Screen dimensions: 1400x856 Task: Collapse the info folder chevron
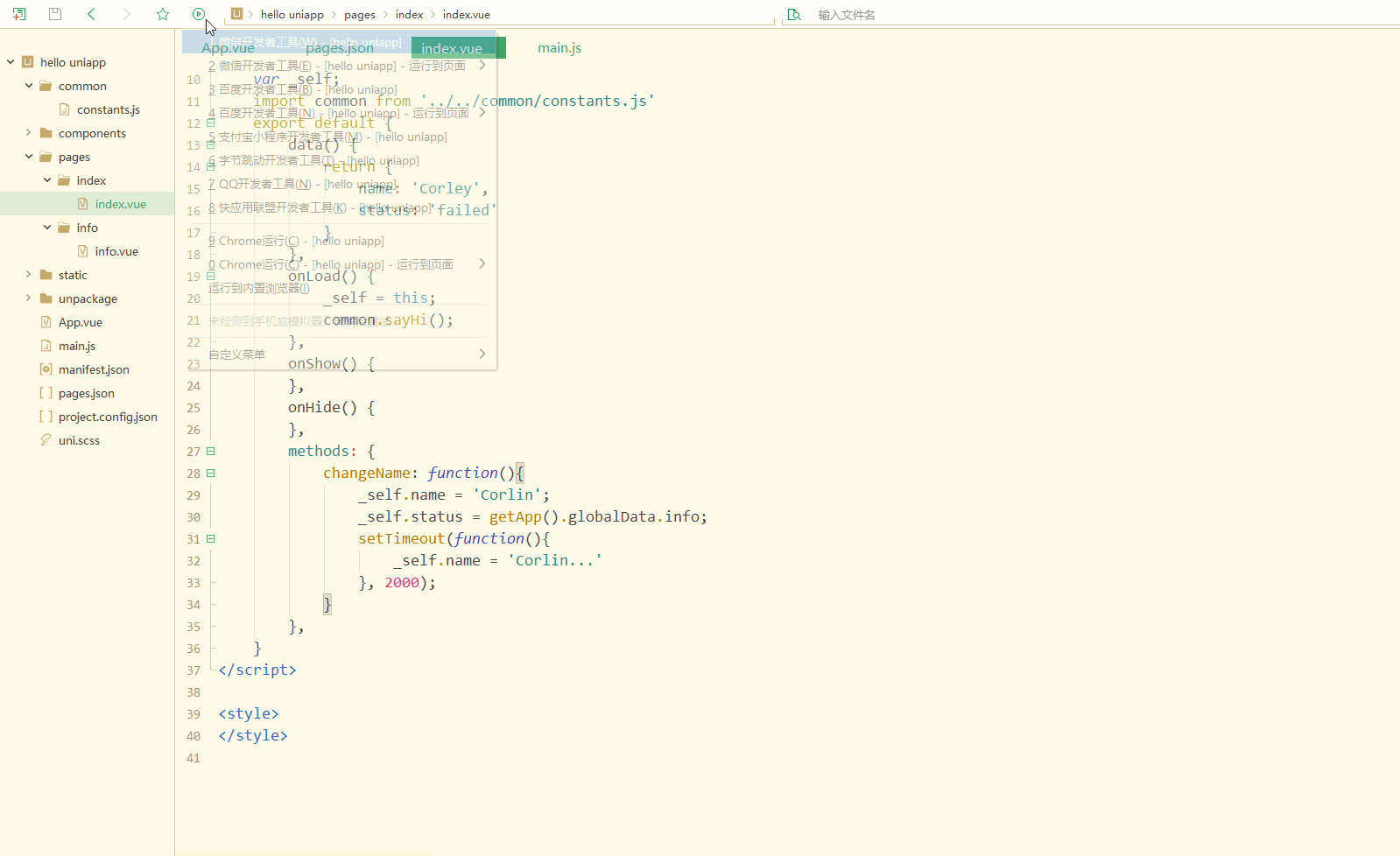coord(47,228)
